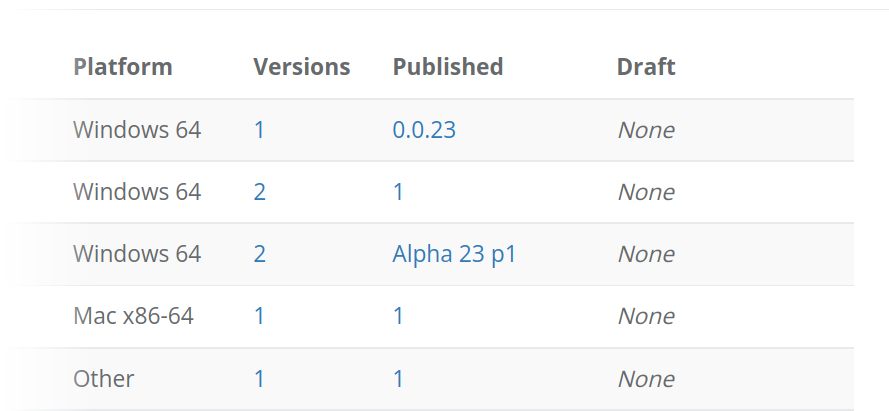
Task: Click draft "None" in Alpha 23 p1 row
Action: [645, 254]
